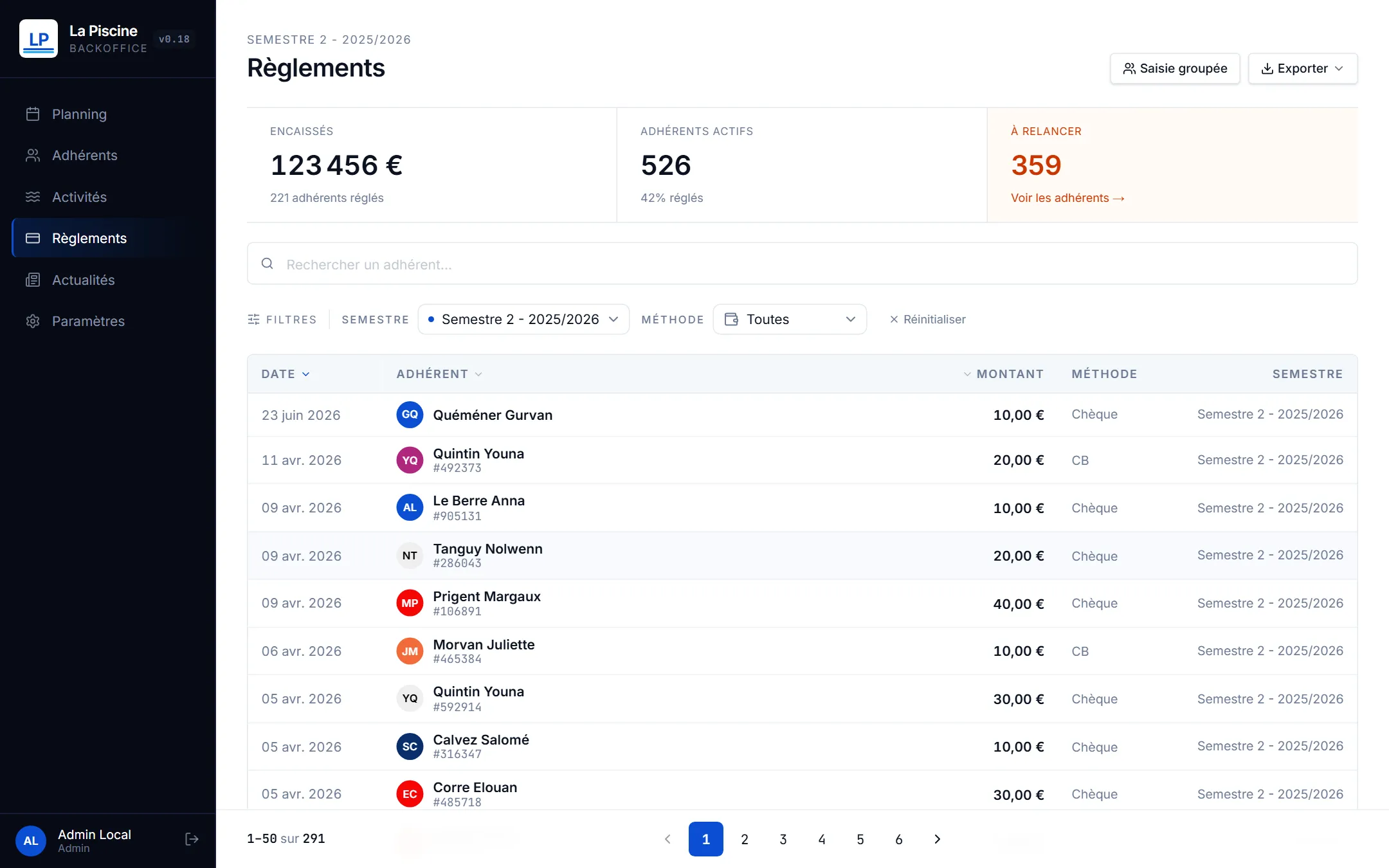Viewport: 1389px width, 868px height.
Task: Click the Tanguy Nolwenn name
Action: pos(487,548)
